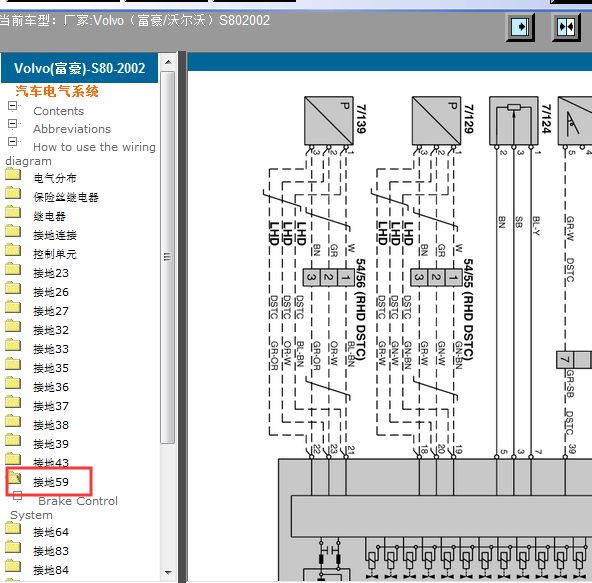
Task: Select the 接地83 label
Action: coord(51,551)
